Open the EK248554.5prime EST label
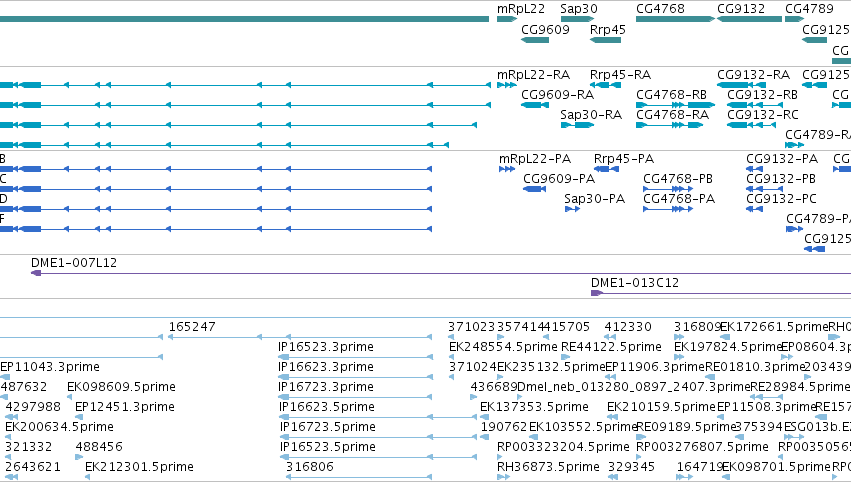This screenshot has width=851, height=482. coord(503,347)
